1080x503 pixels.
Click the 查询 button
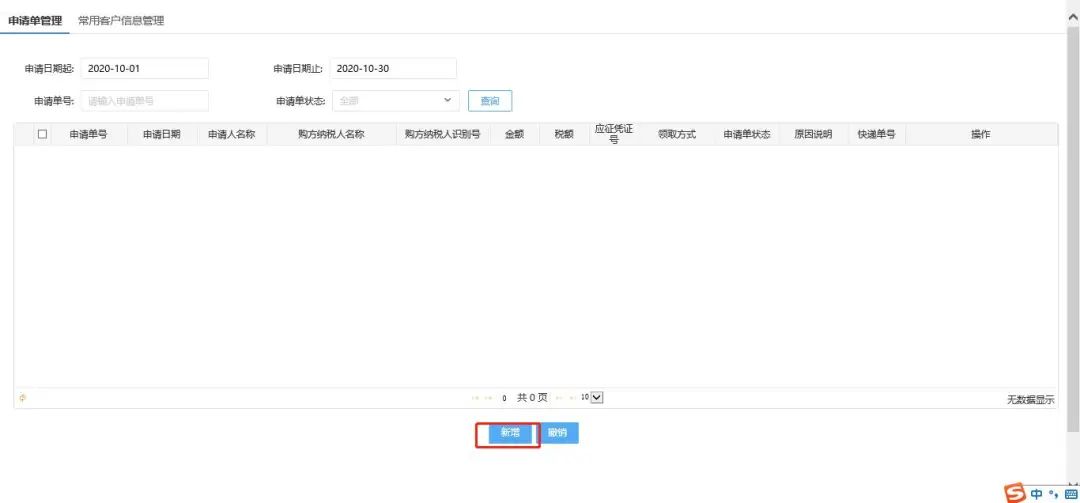coord(490,101)
